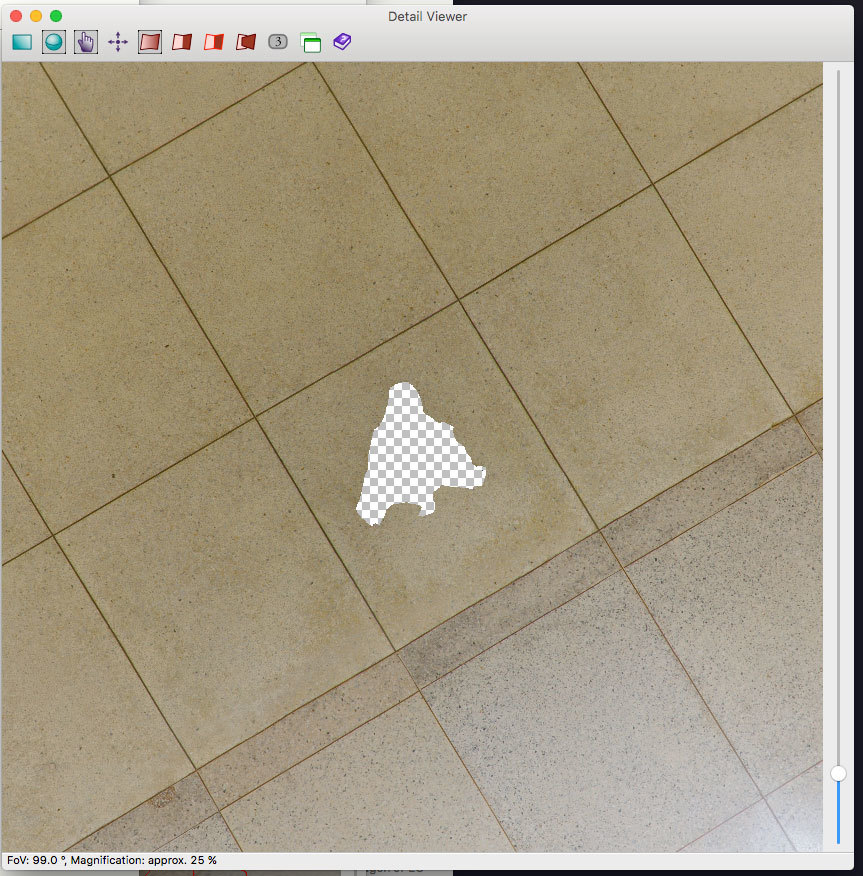This screenshot has width=863, height=876.
Task: Select the spherical projection globe icon
Action: (x=54, y=42)
